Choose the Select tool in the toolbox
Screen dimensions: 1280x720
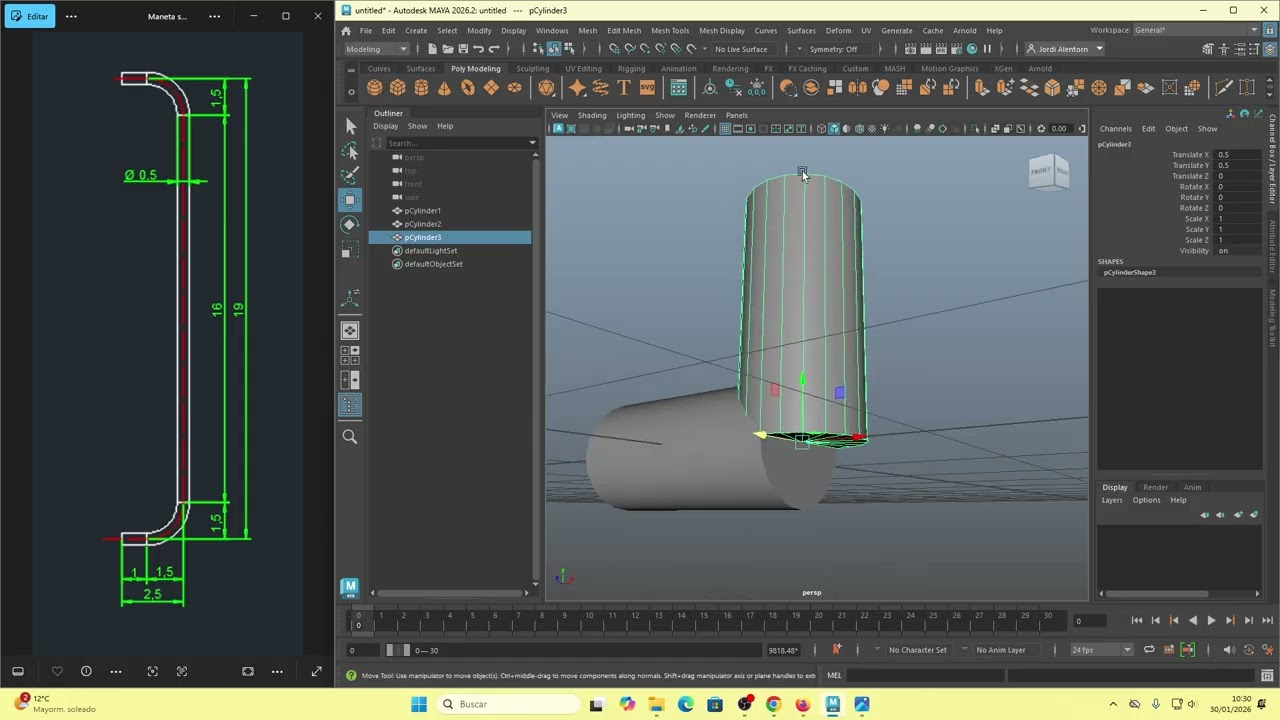(350, 126)
